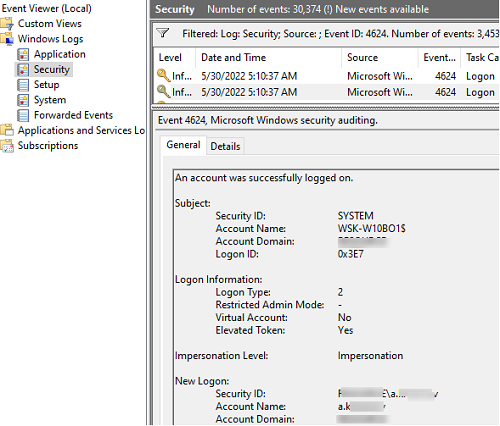Viewport: 500px width, 426px height.
Task: Click the Windows Logs folder icon
Action: 7,39
